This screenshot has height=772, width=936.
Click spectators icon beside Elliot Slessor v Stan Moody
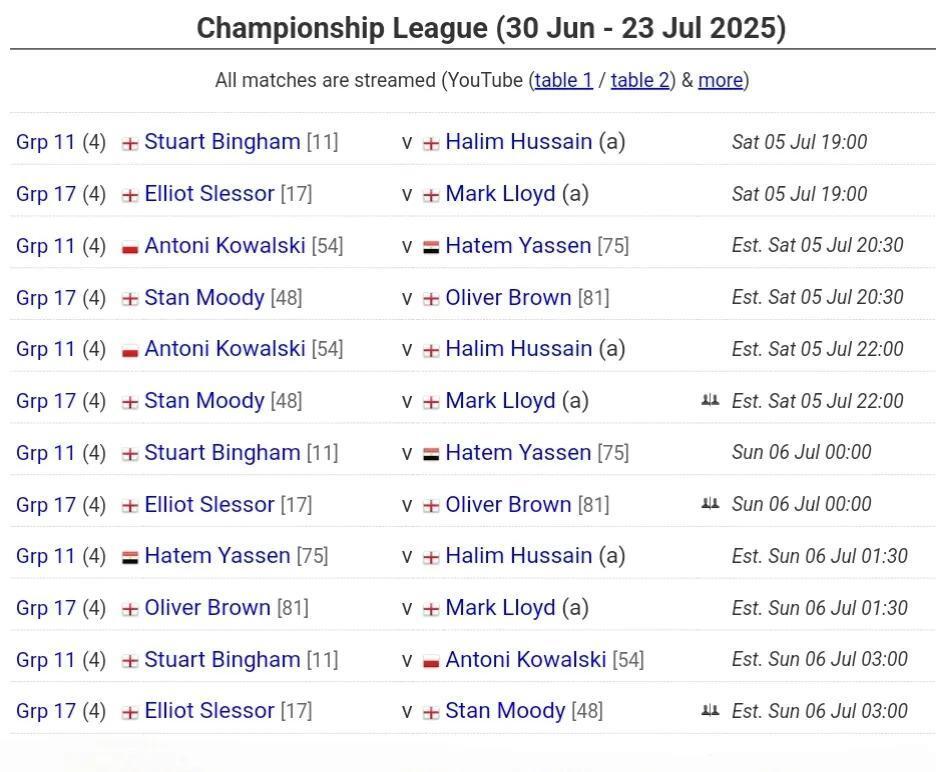pos(710,711)
